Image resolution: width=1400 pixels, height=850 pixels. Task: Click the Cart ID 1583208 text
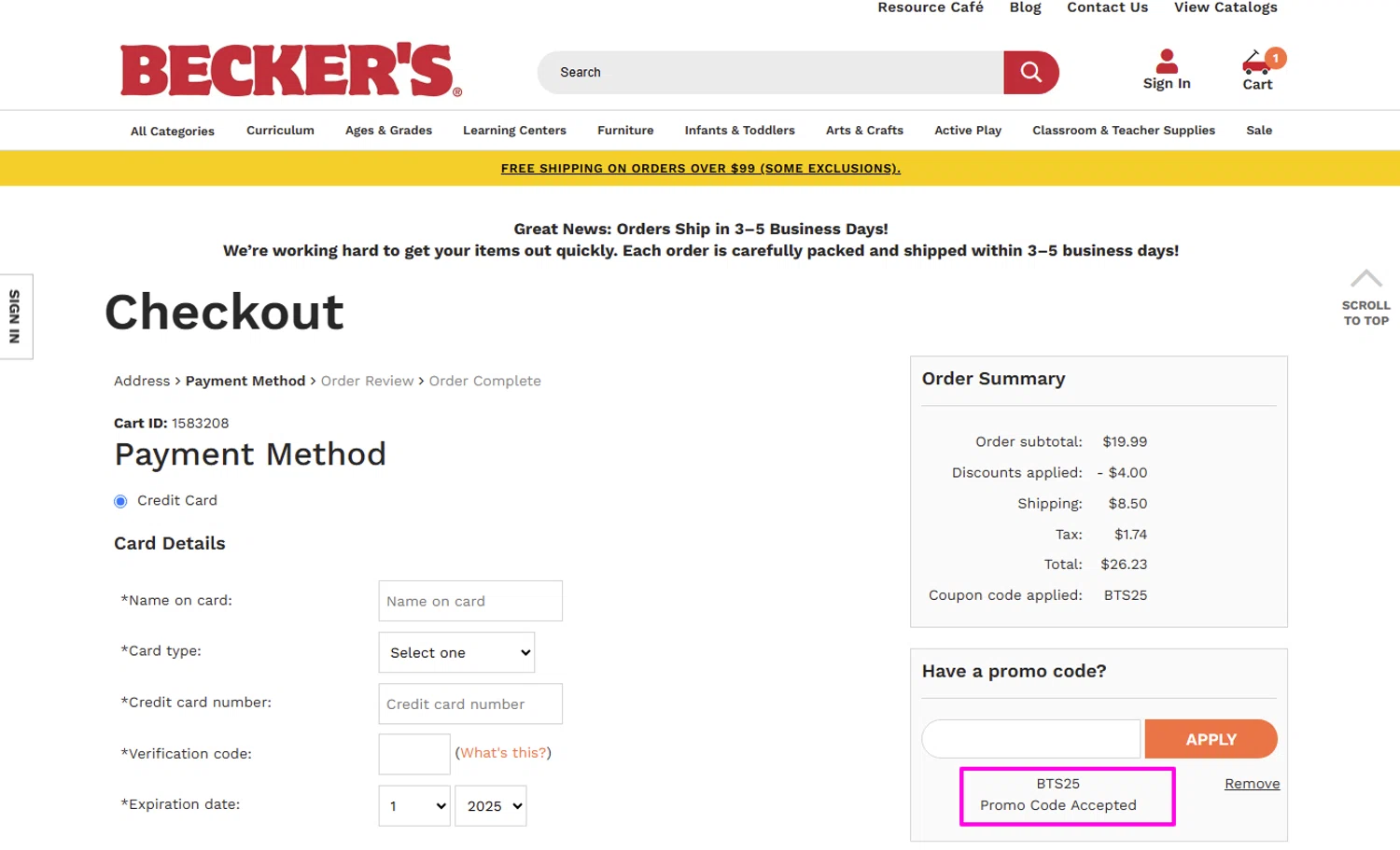(171, 423)
